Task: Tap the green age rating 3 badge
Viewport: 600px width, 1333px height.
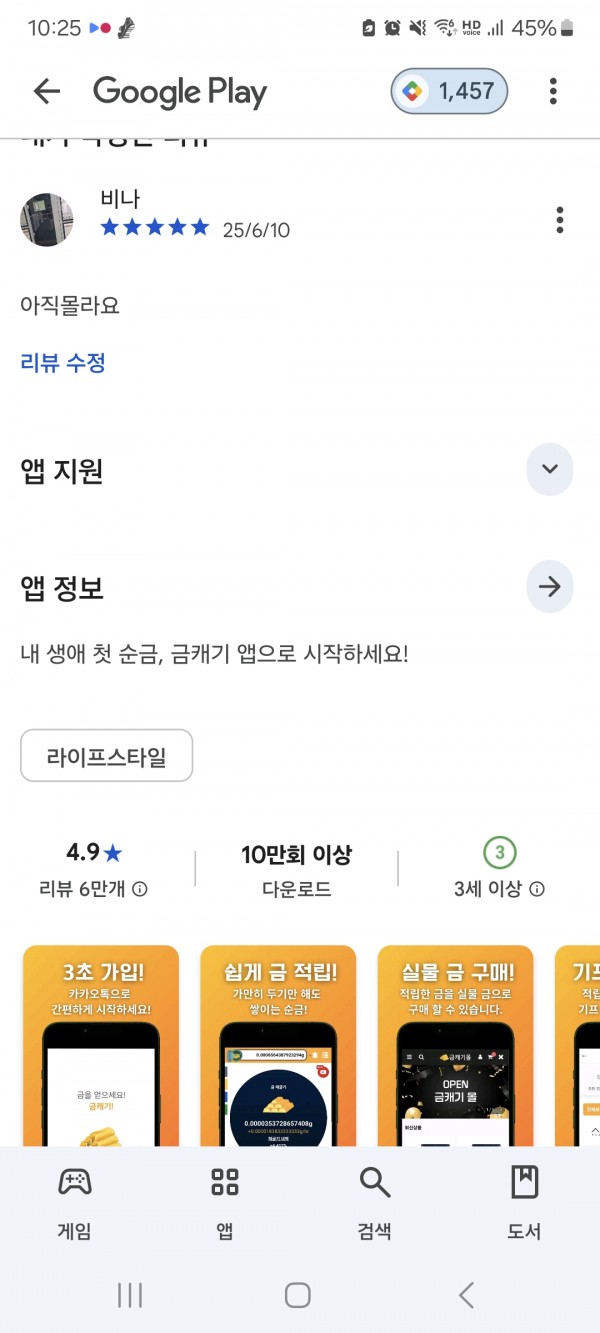Action: (x=499, y=853)
